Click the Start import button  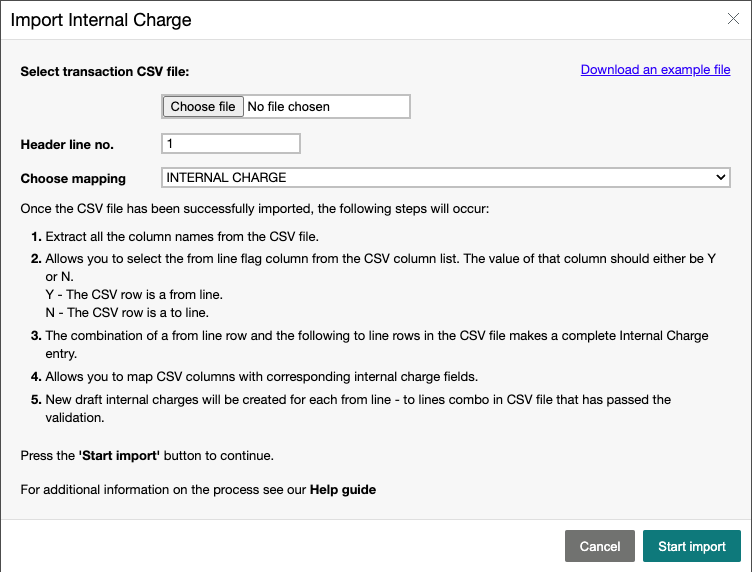pos(692,546)
